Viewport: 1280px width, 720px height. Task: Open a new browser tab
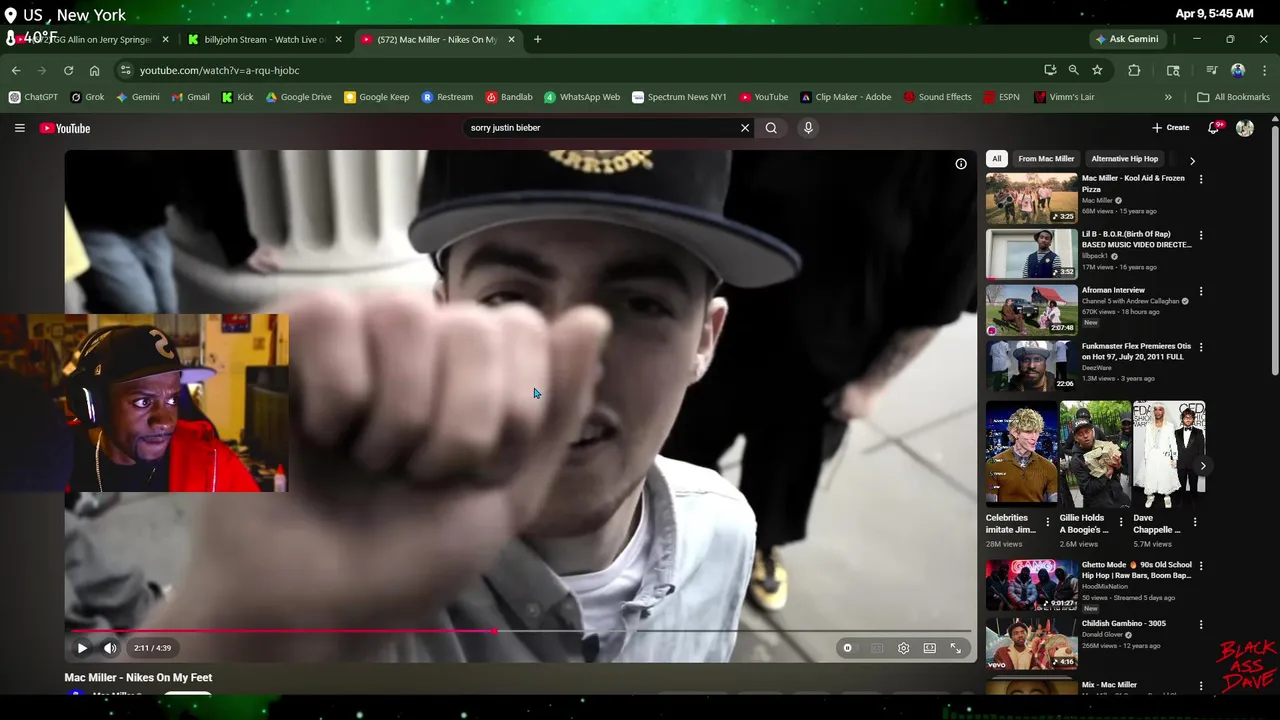(x=537, y=40)
